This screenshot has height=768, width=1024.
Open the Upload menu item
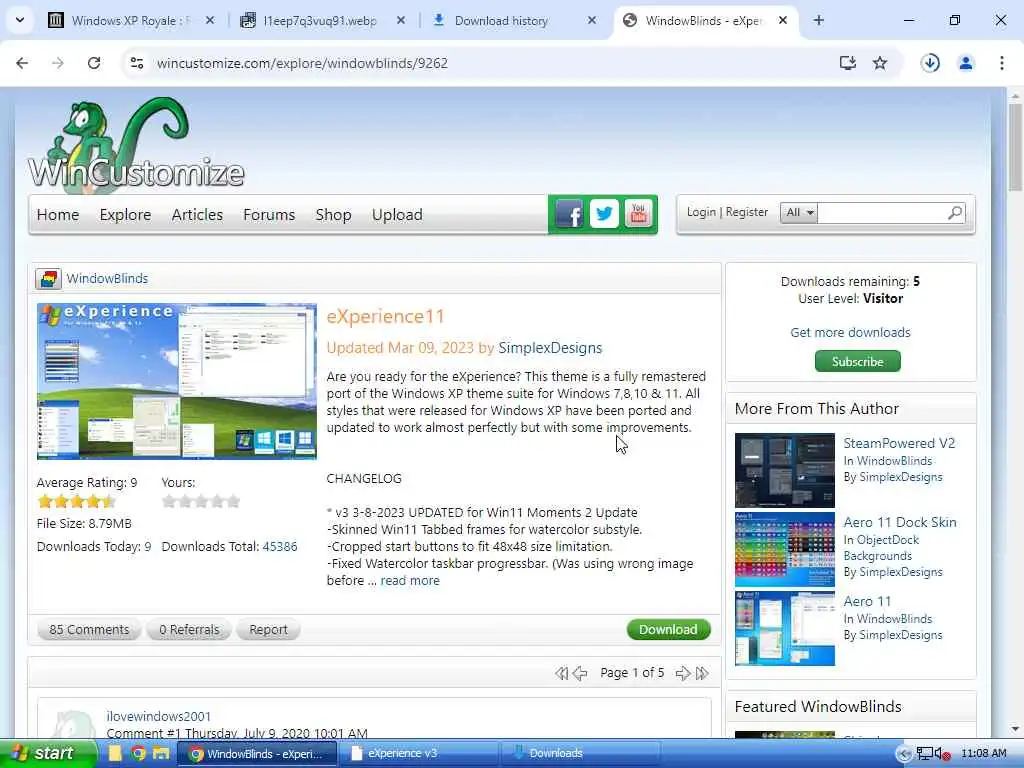[397, 215]
